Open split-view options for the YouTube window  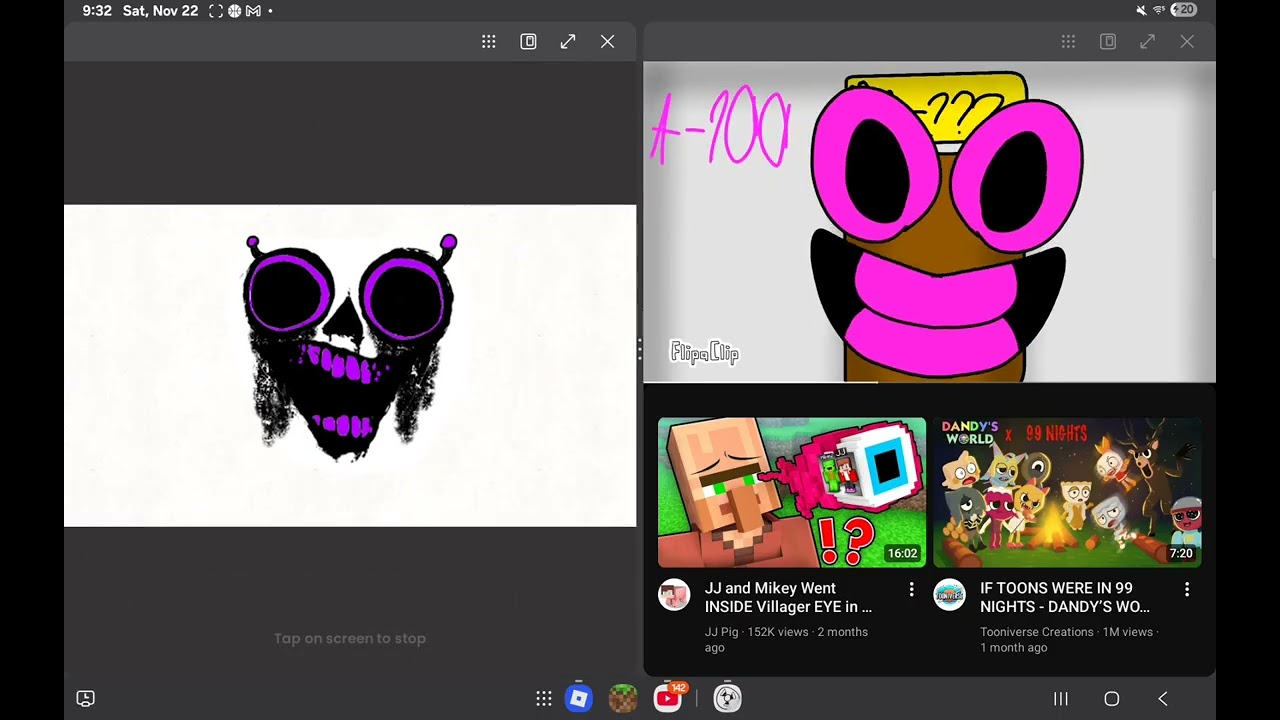pyautogui.click(x=1108, y=41)
